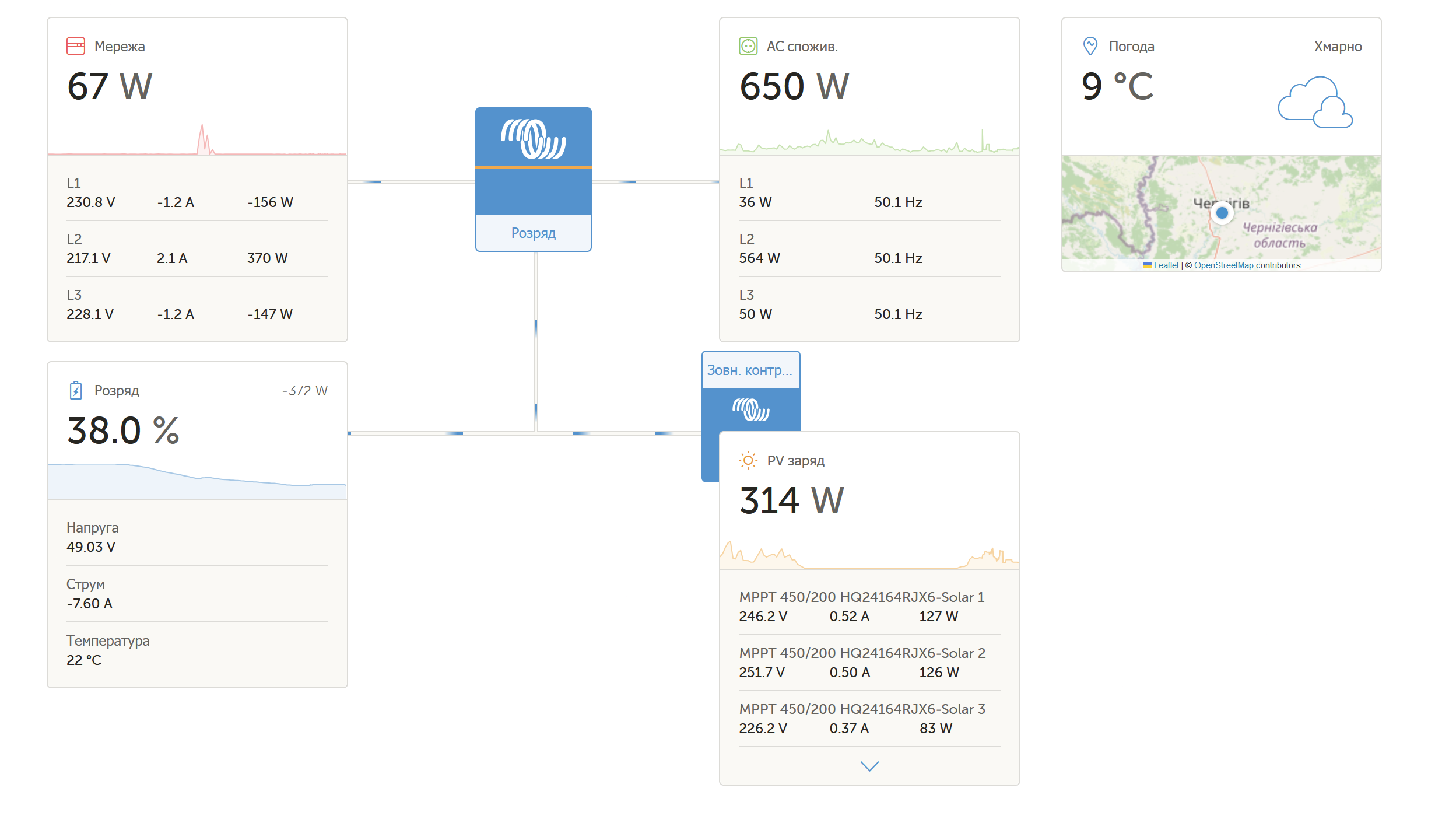
Task: Click the Погода card title
Action: (x=1131, y=47)
